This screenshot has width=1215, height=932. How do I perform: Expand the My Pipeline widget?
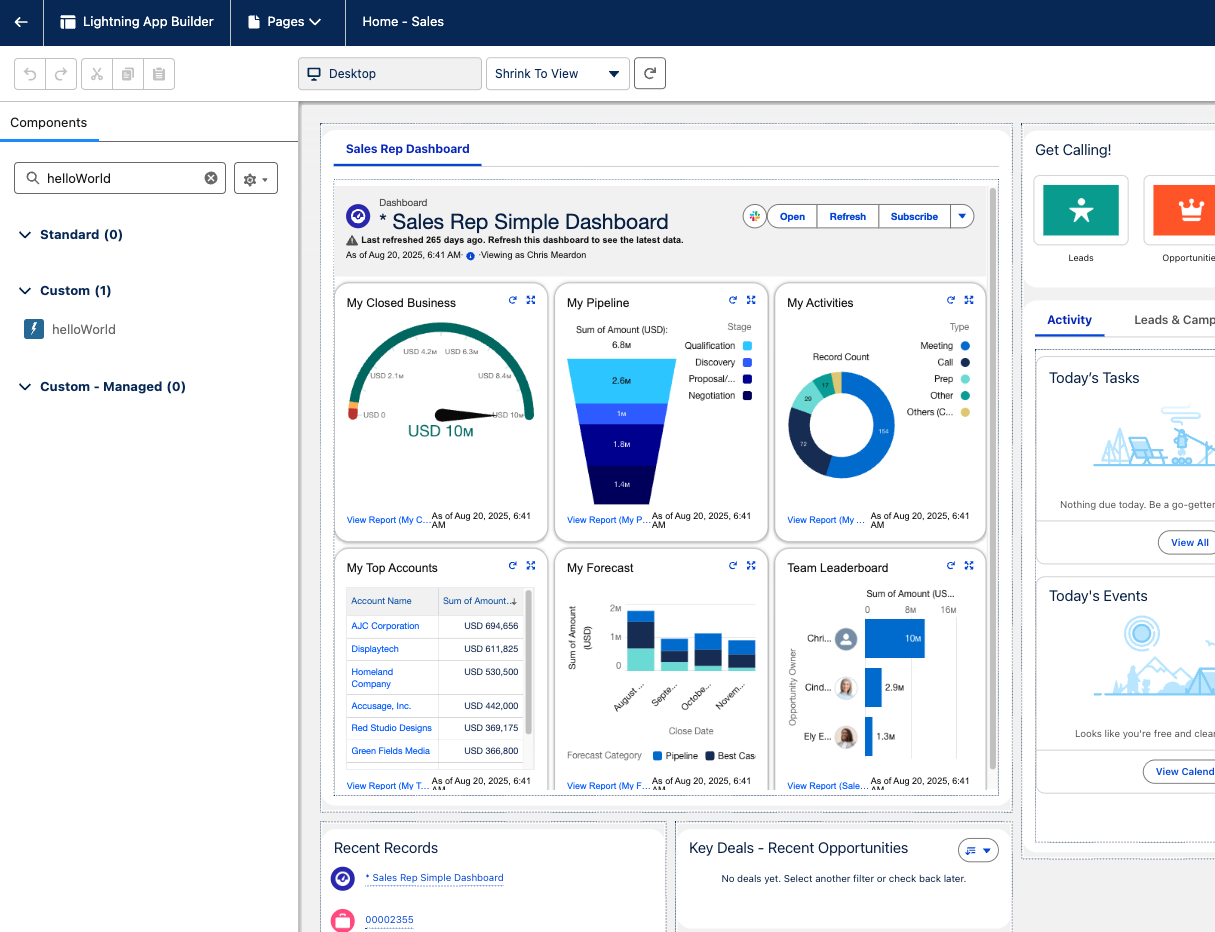pos(751,300)
